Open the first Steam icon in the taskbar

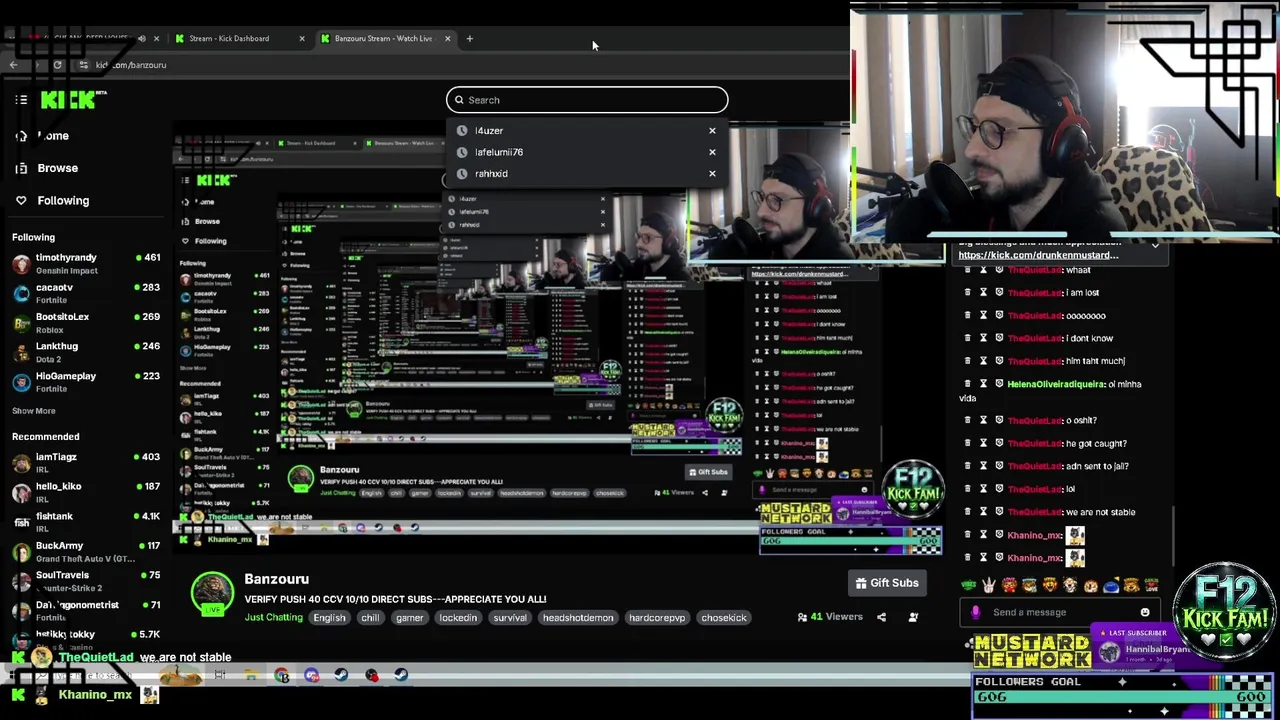point(341,675)
